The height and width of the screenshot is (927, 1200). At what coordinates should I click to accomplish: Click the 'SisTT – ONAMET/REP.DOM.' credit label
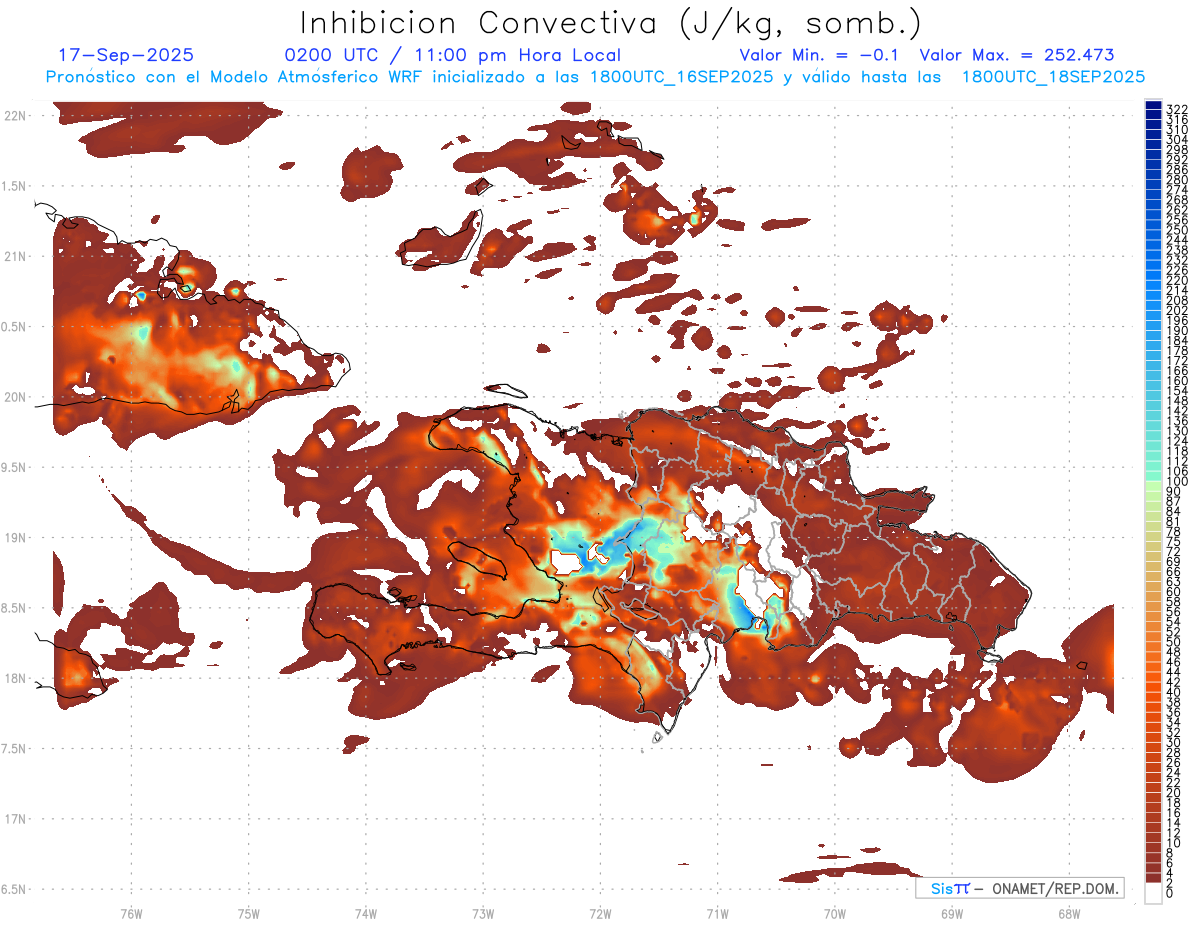pyautogui.click(x=1020, y=888)
